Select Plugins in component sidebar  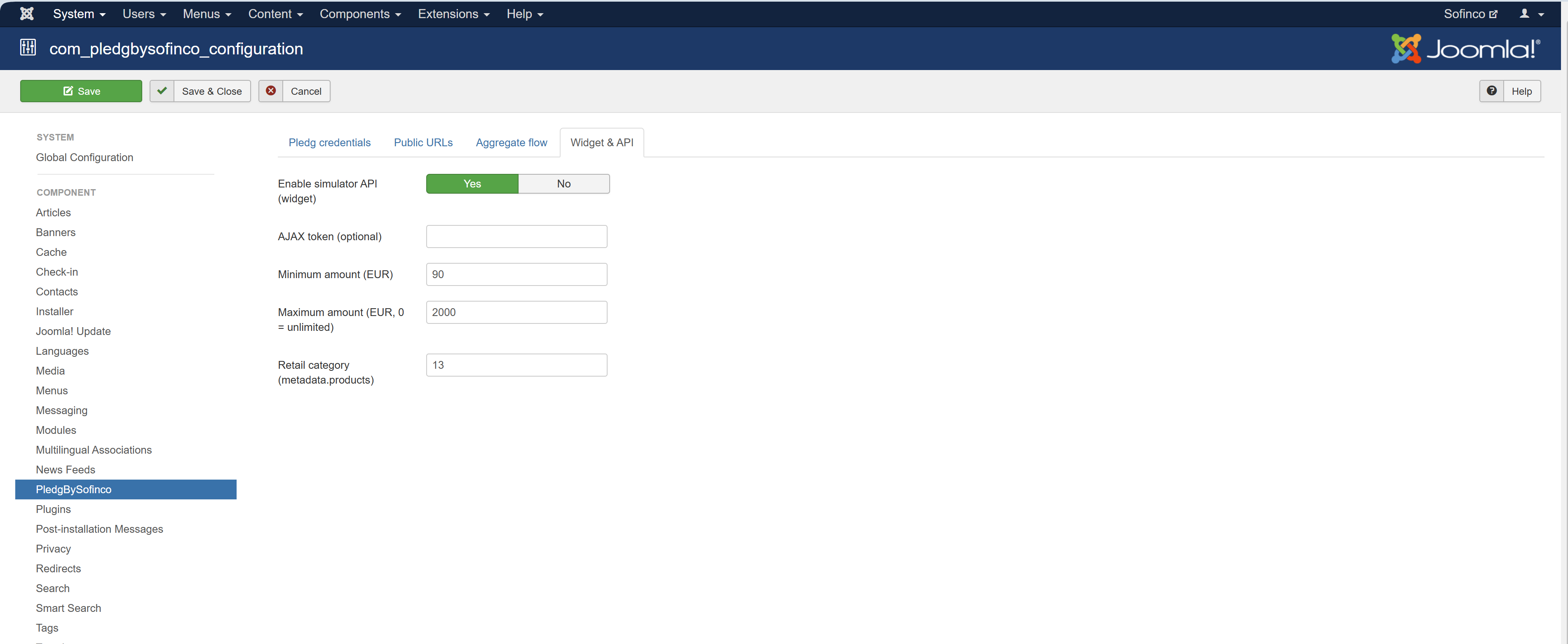click(54, 509)
